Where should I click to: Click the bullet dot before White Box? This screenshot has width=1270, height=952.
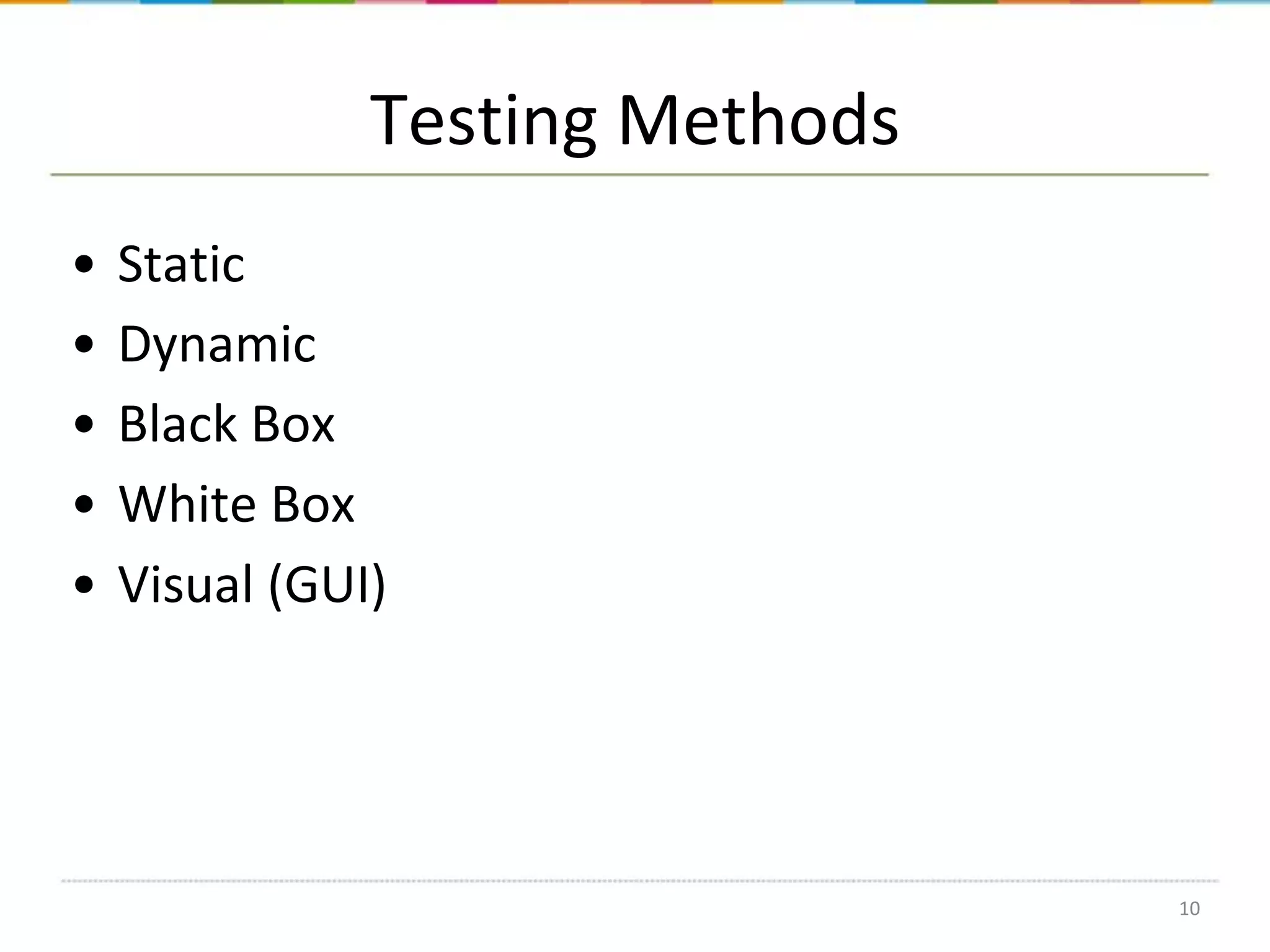pyautogui.click(x=84, y=505)
